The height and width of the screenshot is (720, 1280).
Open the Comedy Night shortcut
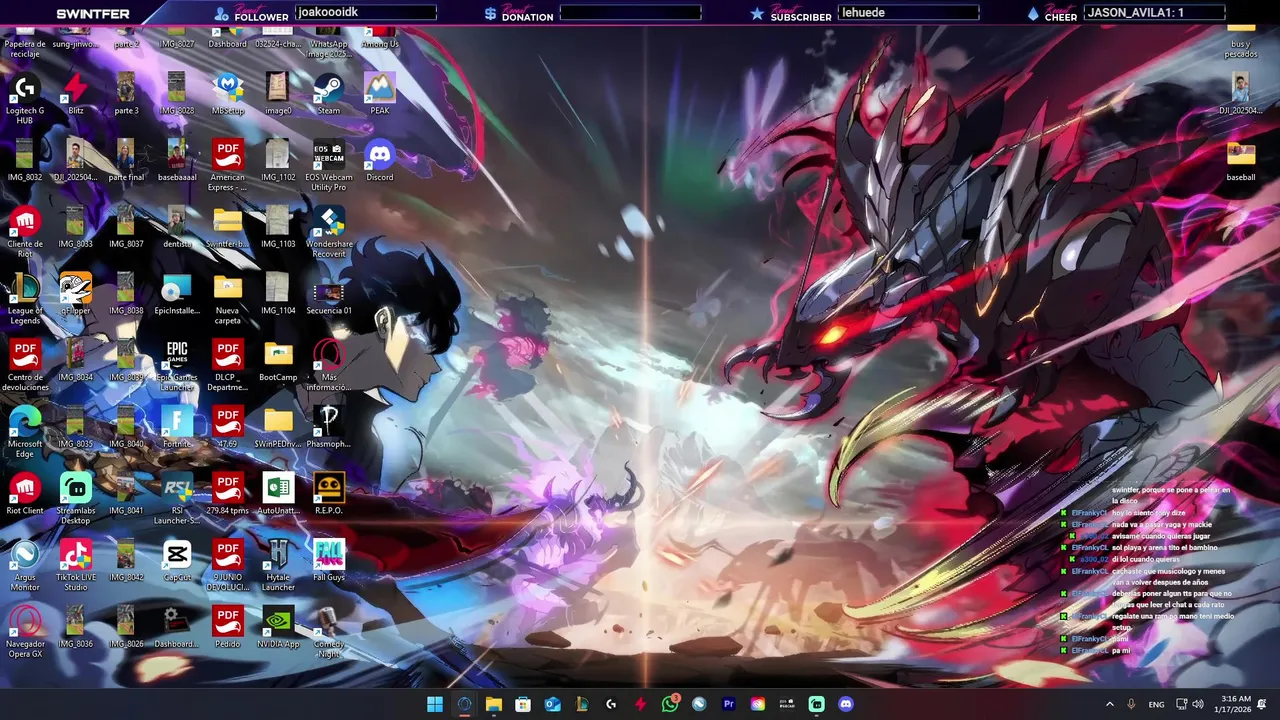[329, 632]
